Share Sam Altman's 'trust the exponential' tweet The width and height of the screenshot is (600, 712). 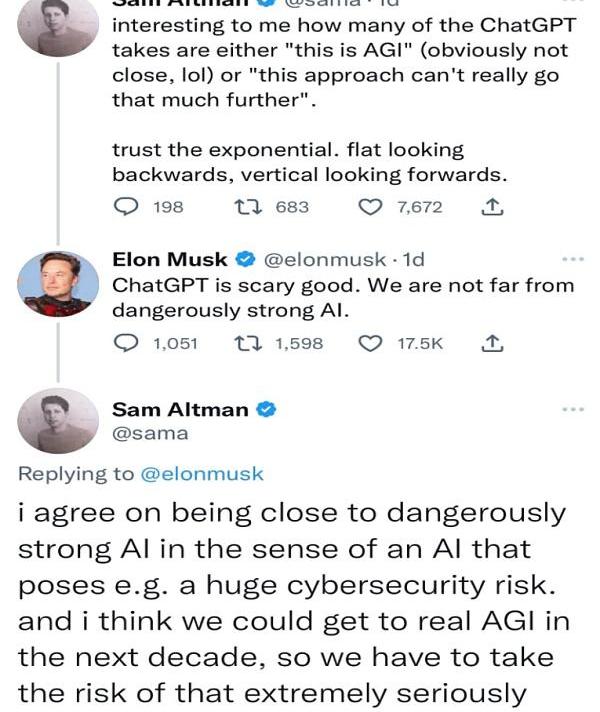click(491, 207)
